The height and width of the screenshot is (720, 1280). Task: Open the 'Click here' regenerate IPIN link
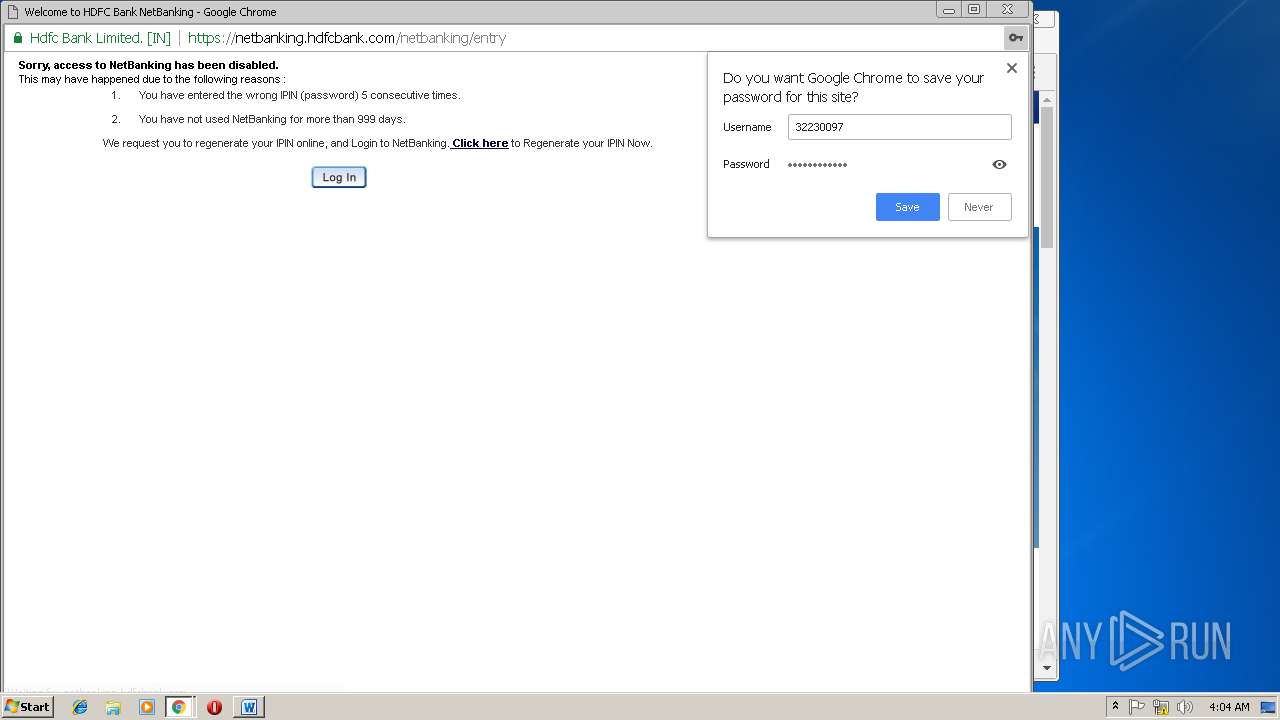[480, 143]
